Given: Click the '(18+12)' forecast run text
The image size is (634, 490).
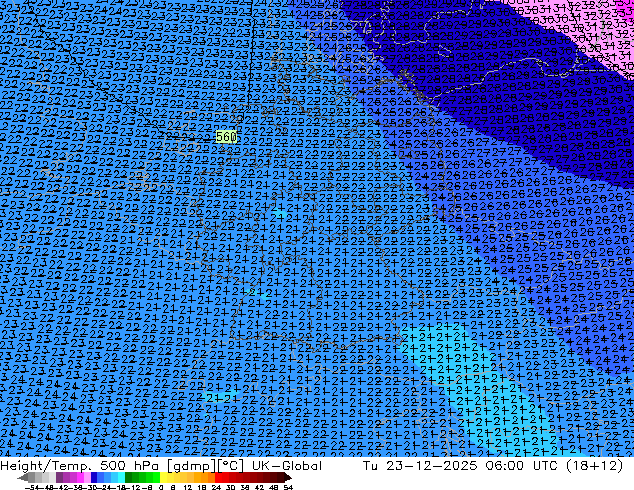Looking at the screenshot, I should (x=595, y=466).
